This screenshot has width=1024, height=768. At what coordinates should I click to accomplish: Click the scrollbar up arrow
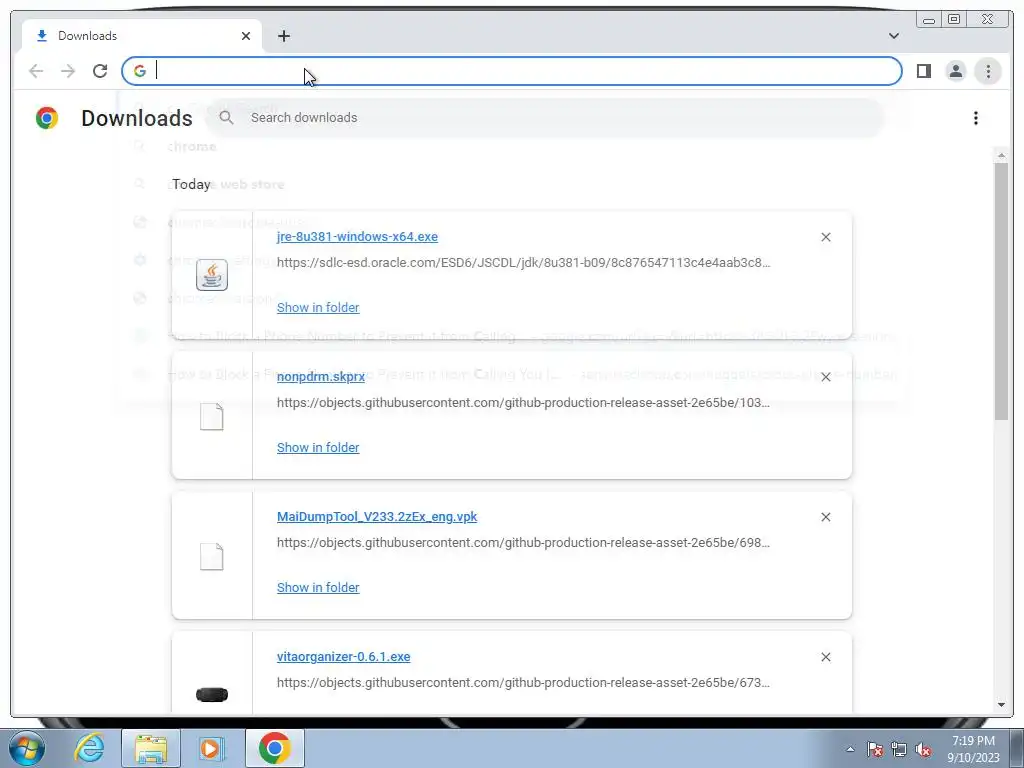pos(1001,155)
